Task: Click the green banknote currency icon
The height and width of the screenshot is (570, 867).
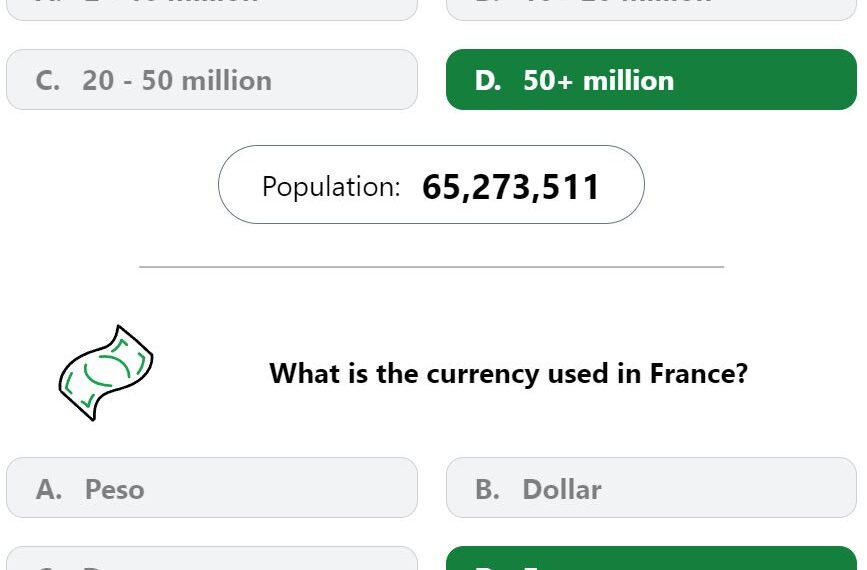Action: [106, 373]
